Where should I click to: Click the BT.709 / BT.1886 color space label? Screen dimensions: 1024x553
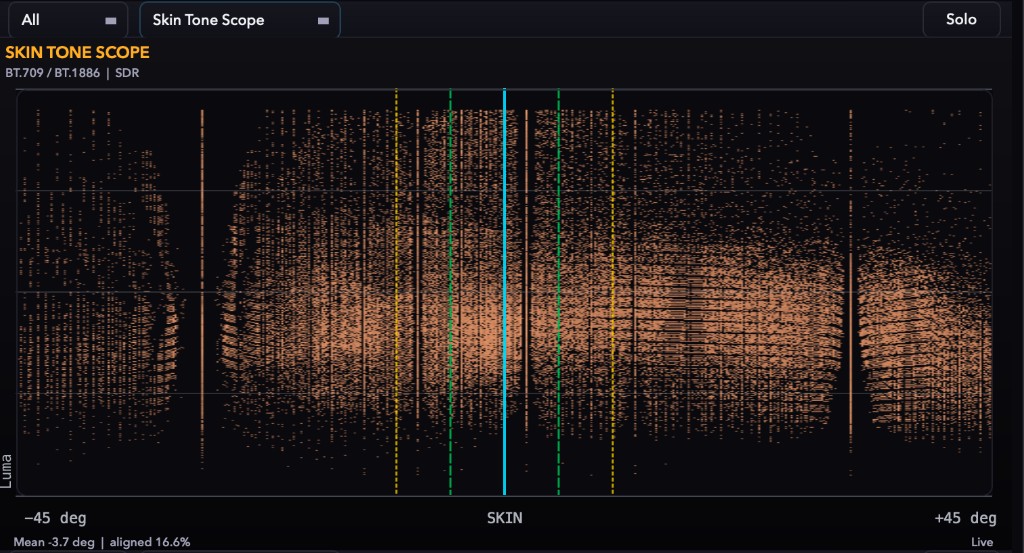tap(52, 72)
